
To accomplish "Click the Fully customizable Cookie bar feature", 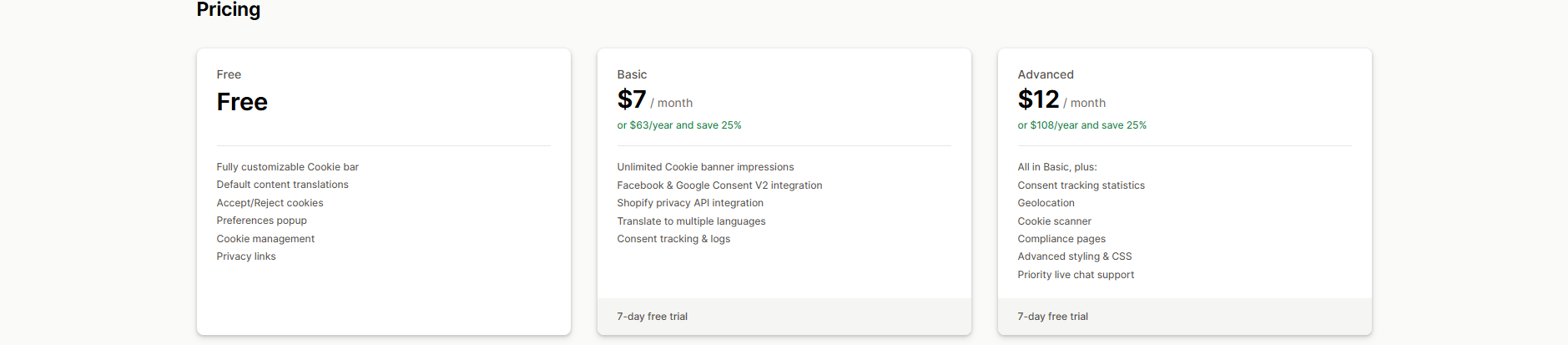I will point(287,167).
